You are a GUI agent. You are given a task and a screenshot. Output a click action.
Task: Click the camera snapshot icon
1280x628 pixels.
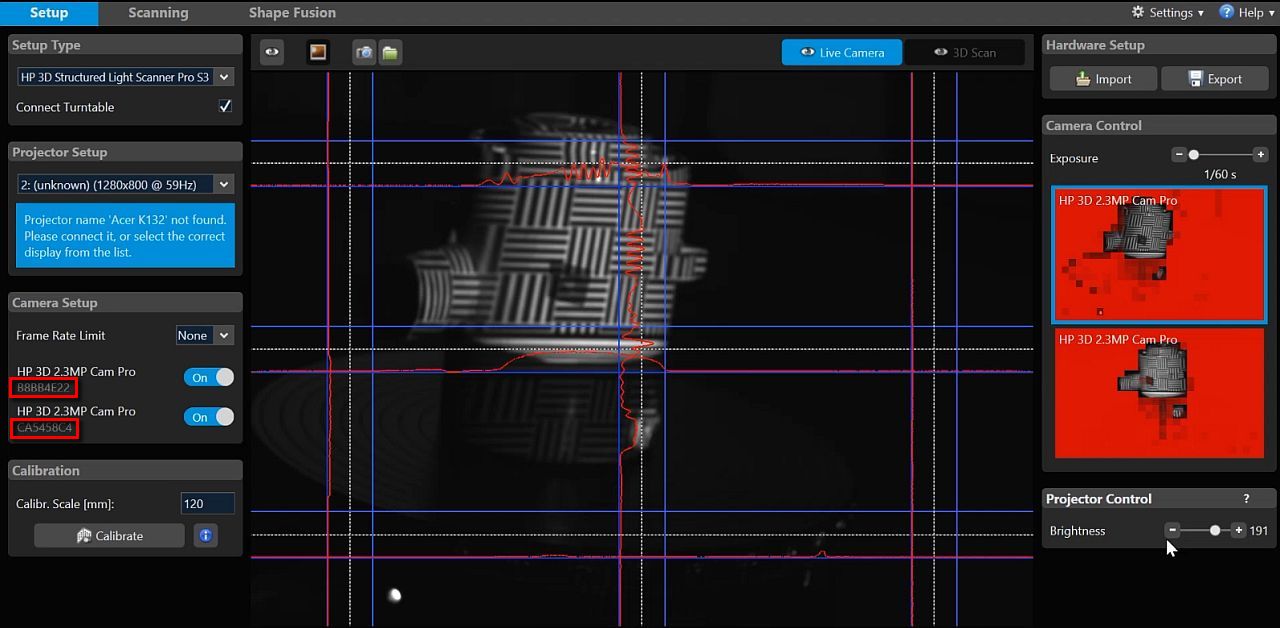tap(364, 52)
